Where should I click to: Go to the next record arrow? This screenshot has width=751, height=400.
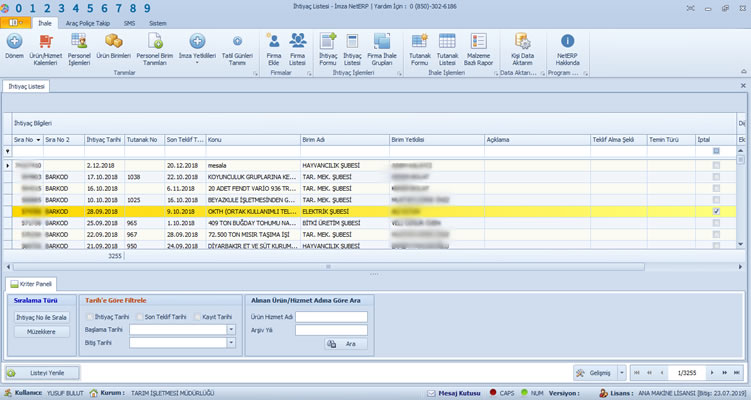pyautogui.click(x=712, y=373)
